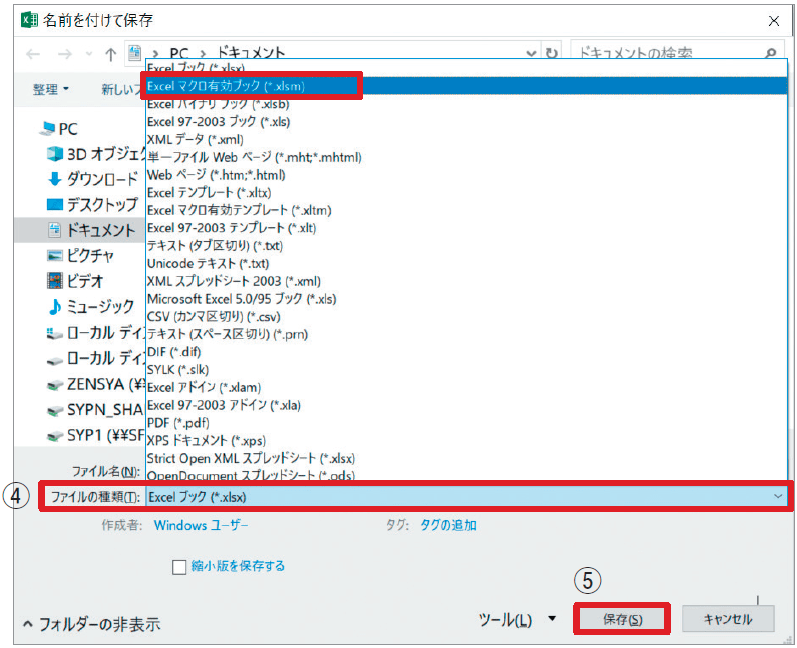Choose Excel バイナリ ブック (*.xlsb)

coord(466,104)
